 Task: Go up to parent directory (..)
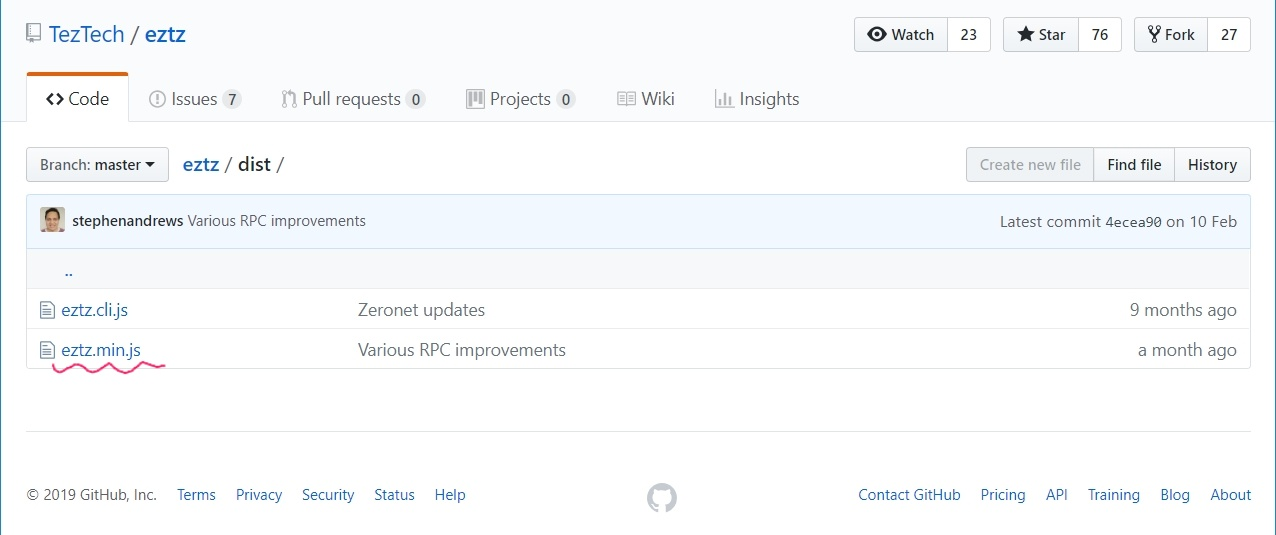pos(68,270)
